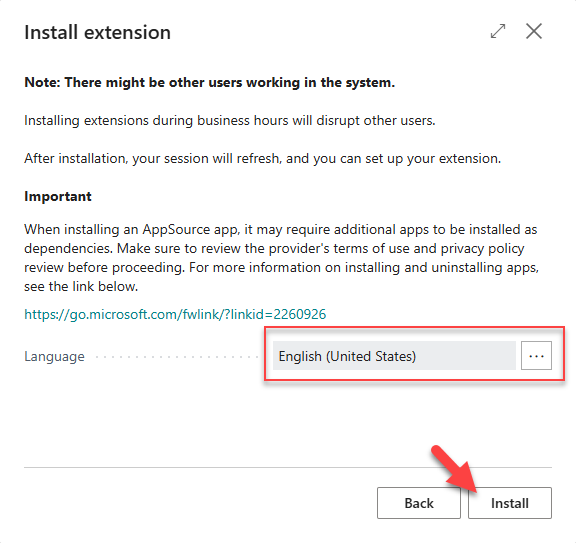Click the dotted leader beside Language

click(177, 357)
